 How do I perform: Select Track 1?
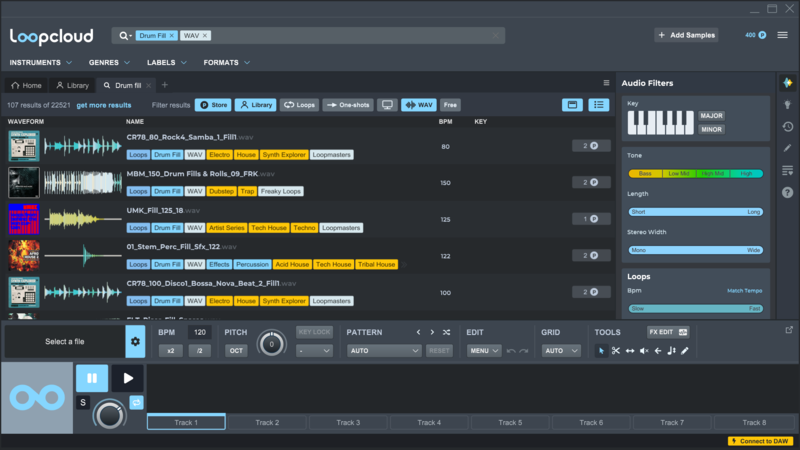[186, 422]
